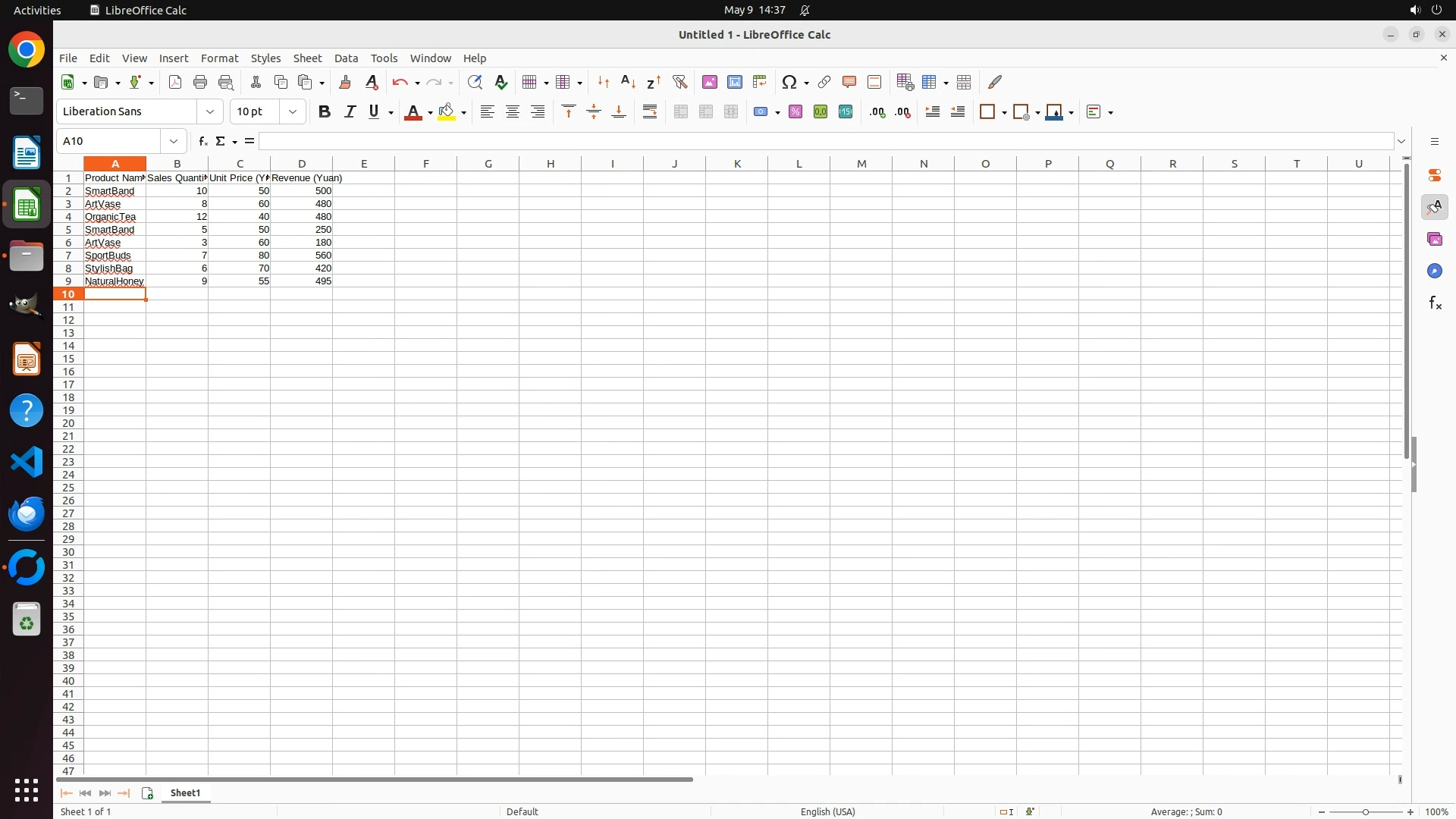Image resolution: width=1456 pixels, height=819 pixels.
Task: Open the 10 pt font size dropdown
Action: point(293,111)
